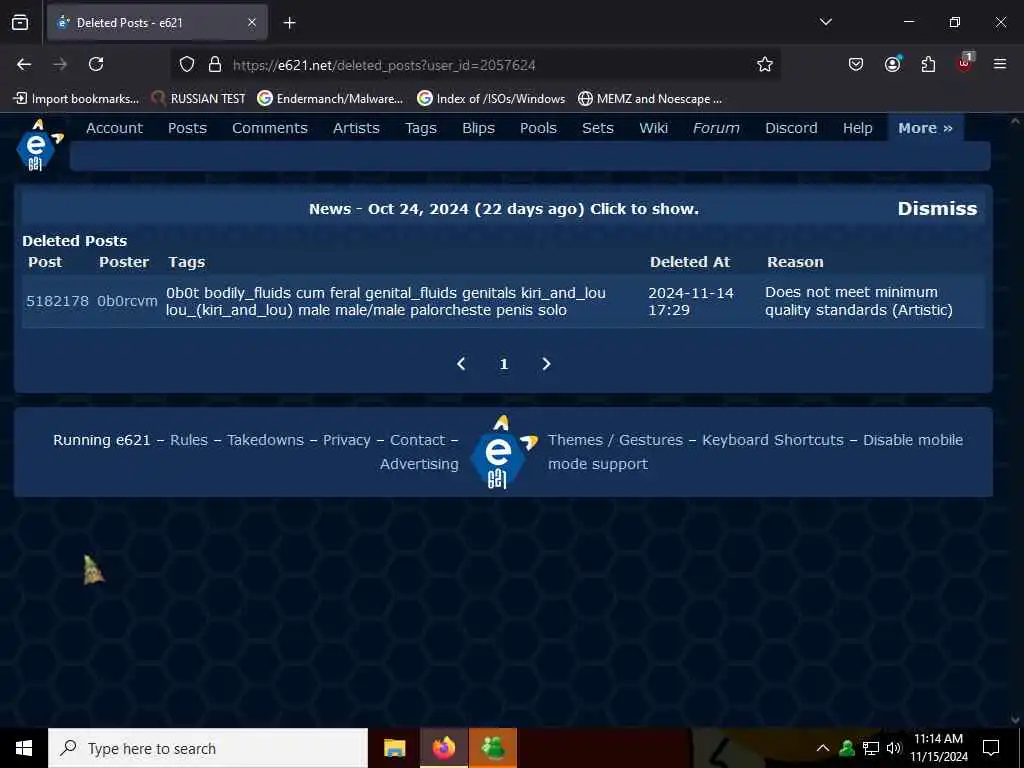The width and height of the screenshot is (1024, 768).
Task: Open the Wiki menu item
Action: click(x=653, y=128)
